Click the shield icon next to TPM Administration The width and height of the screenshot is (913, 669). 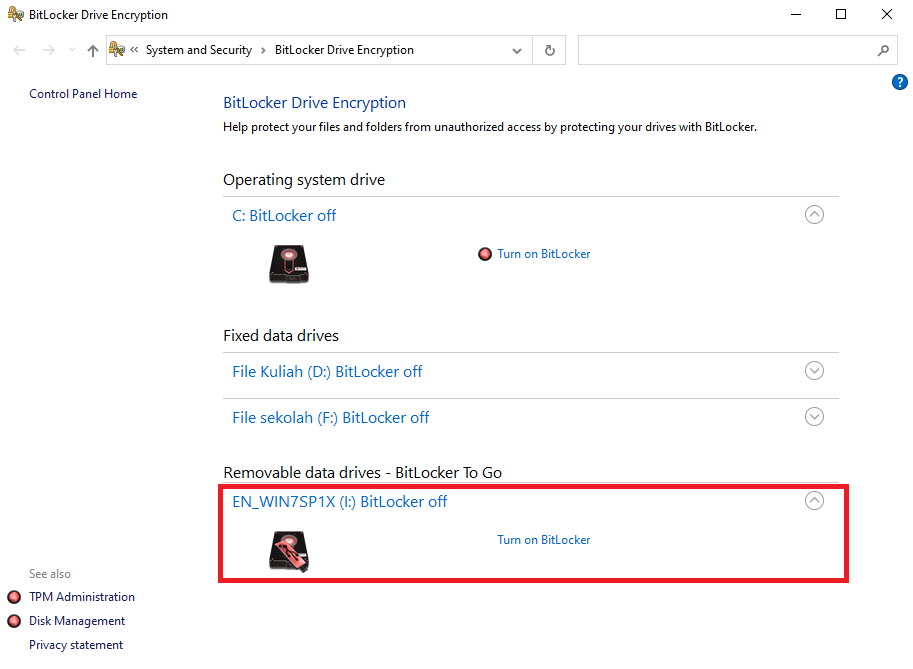click(14, 597)
